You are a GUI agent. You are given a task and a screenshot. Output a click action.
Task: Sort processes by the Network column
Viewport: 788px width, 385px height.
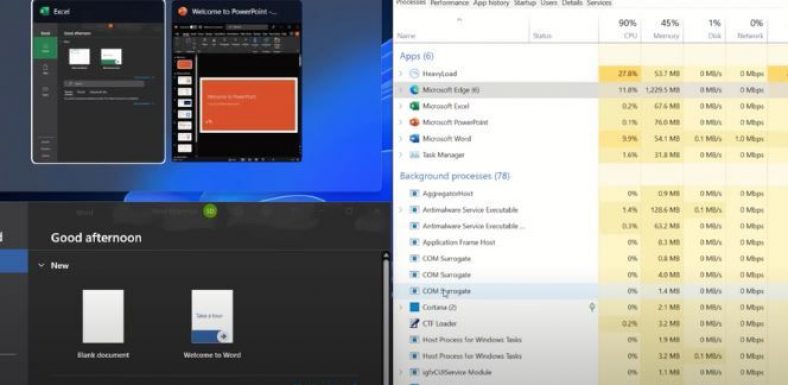[x=746, y=29]
